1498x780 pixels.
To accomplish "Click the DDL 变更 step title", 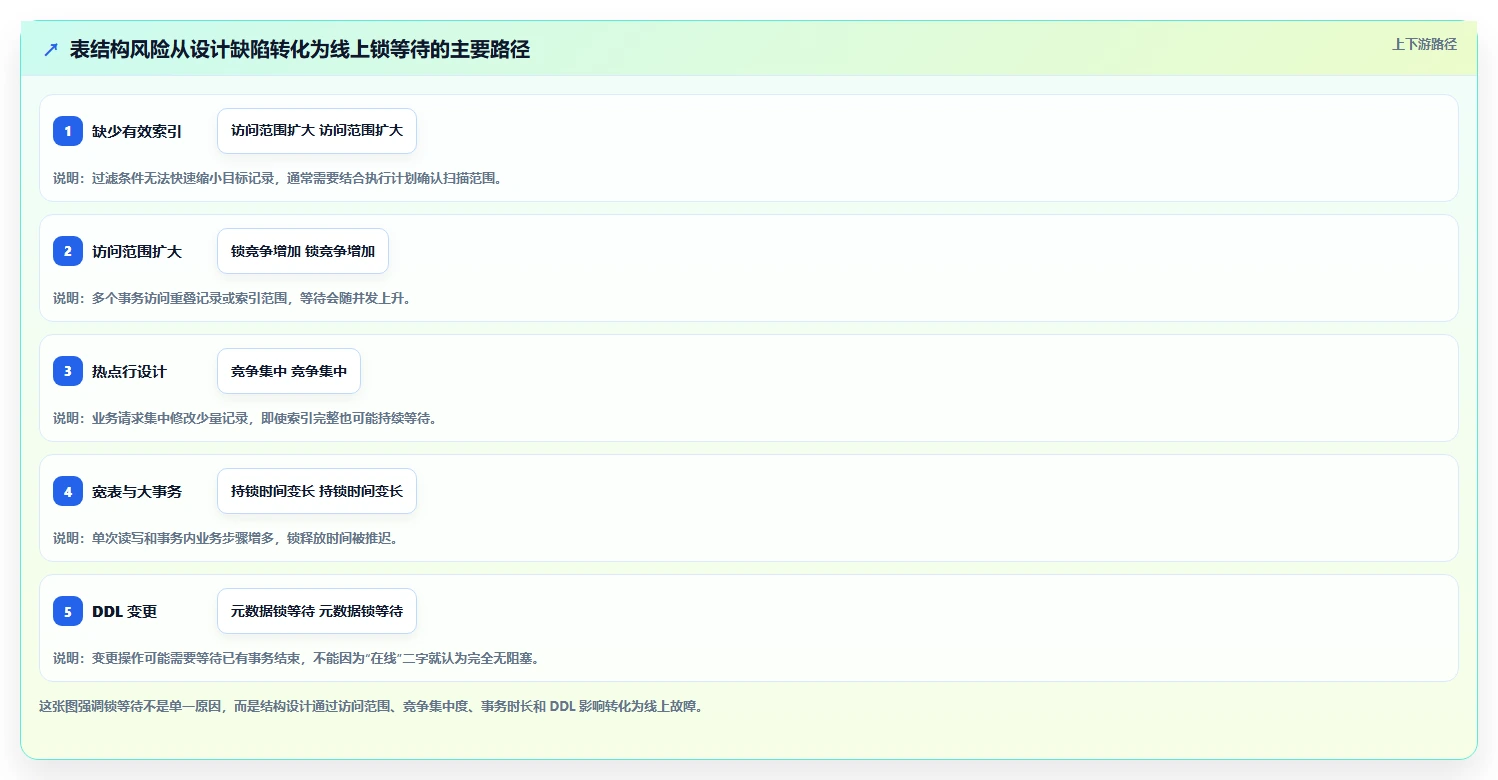I will 125,611.
